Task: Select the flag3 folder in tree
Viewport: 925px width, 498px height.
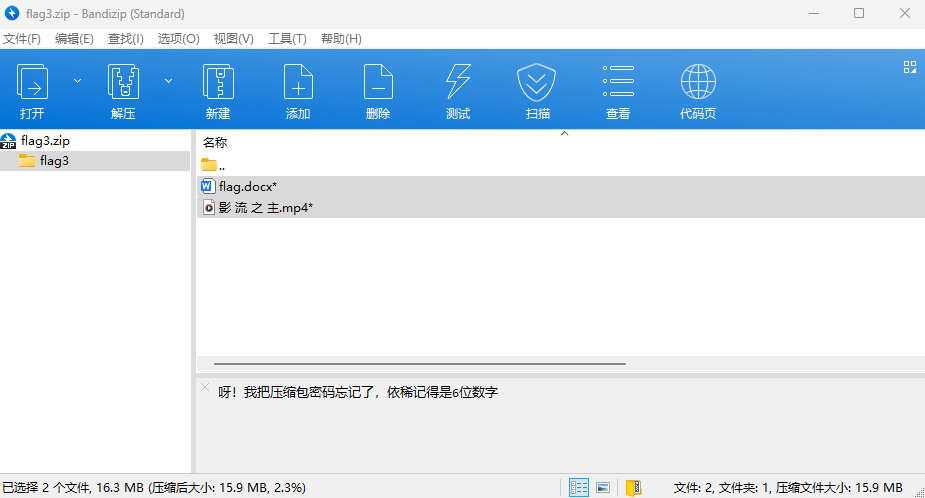Action: click(54, 161)
